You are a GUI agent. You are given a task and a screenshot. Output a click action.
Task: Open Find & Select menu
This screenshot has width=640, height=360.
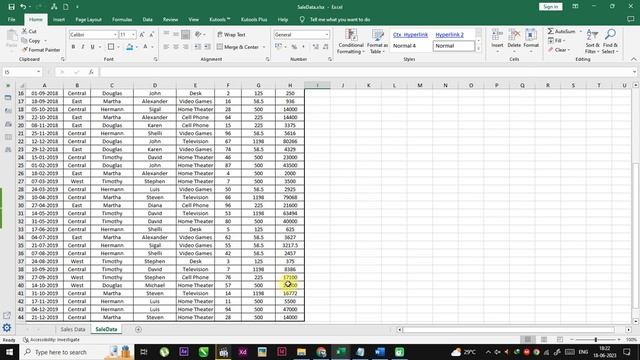pos(611,41)
